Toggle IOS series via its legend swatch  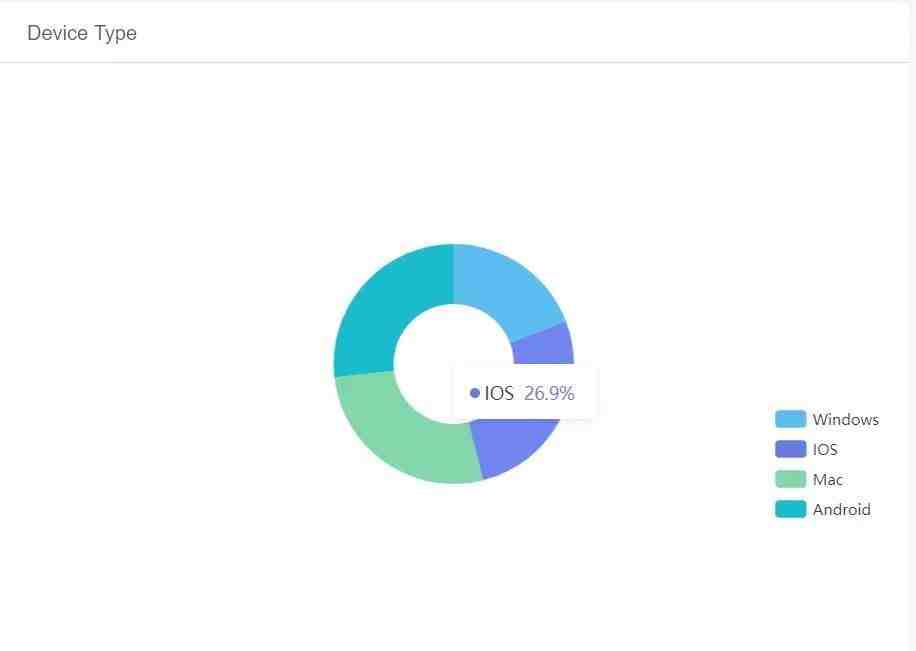[x=790, y=449]
